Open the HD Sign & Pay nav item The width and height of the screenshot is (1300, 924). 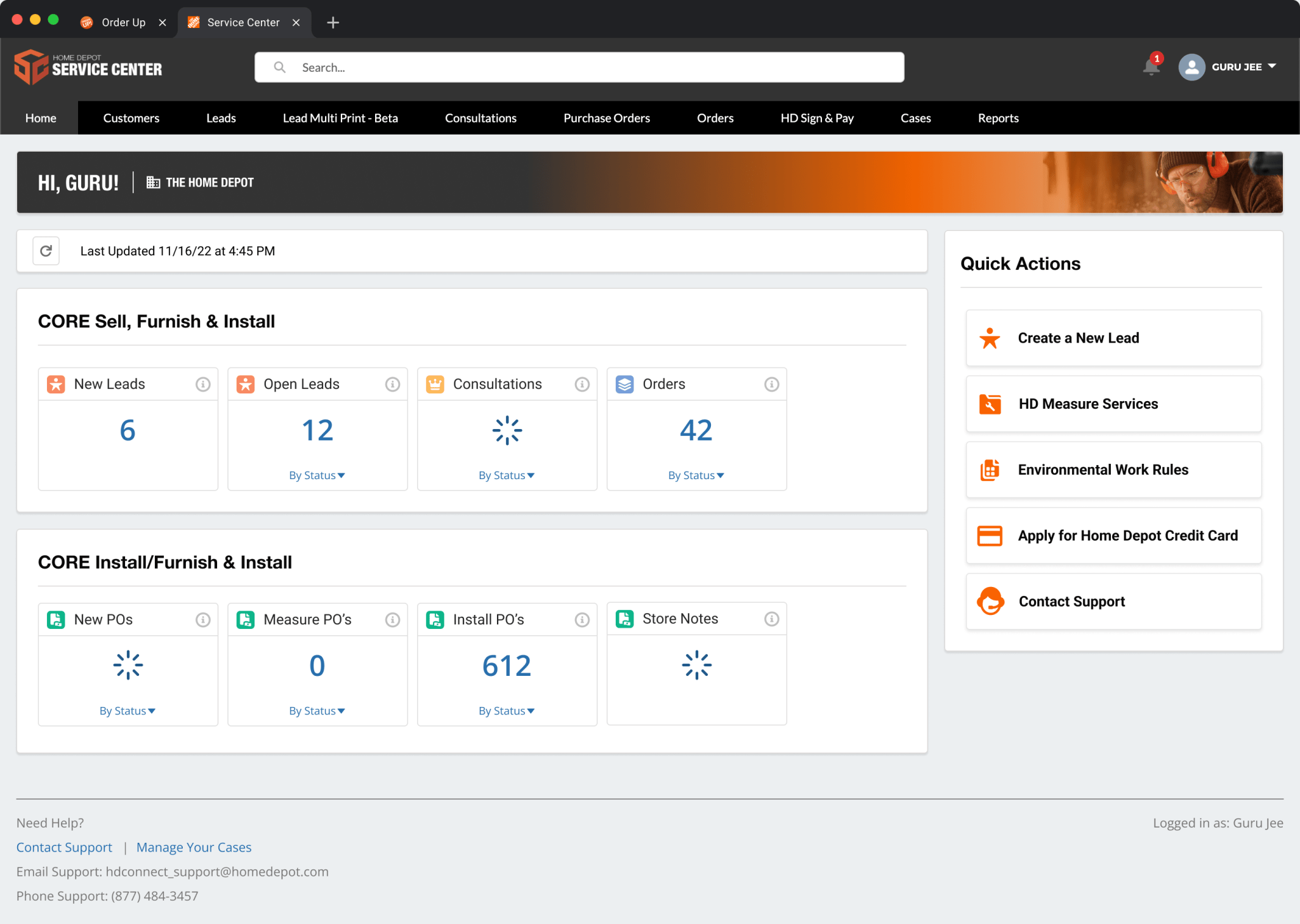click(x=817, y=118)
